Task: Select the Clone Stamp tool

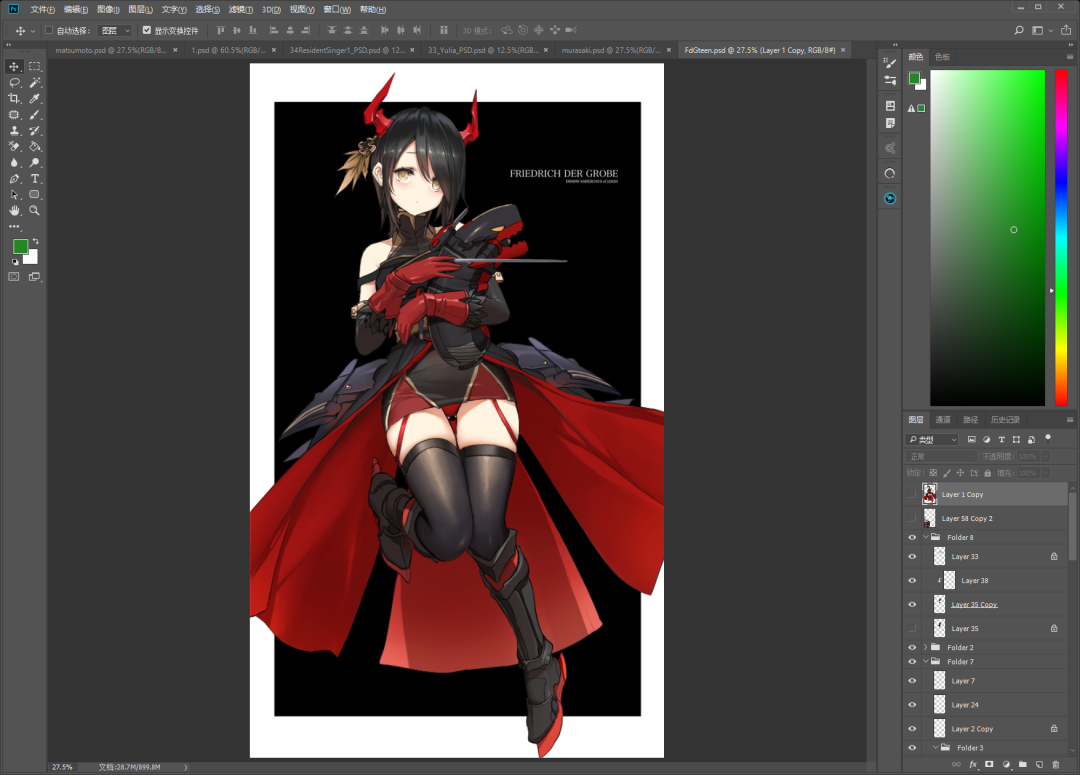Action: coord(14,131)
